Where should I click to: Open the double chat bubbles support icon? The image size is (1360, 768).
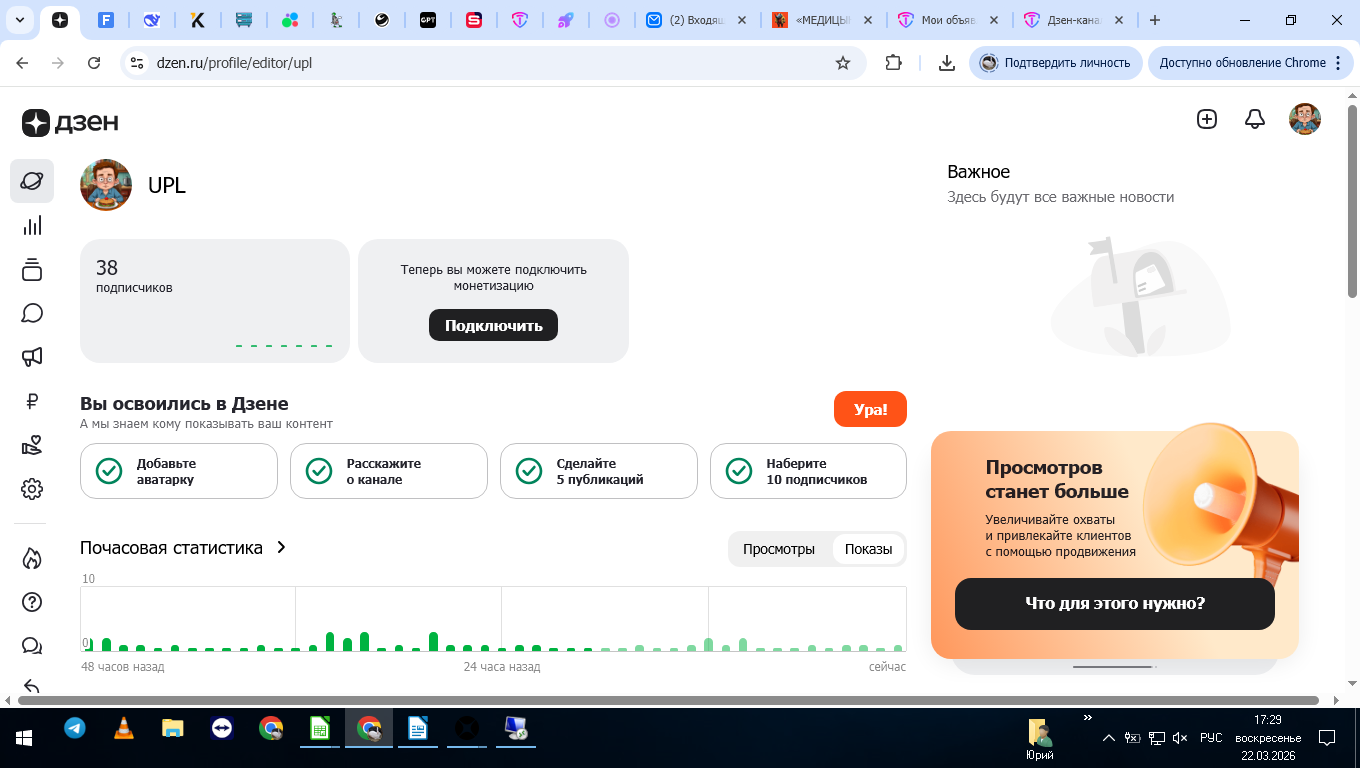pyautogui.click(x=32, y=646)
